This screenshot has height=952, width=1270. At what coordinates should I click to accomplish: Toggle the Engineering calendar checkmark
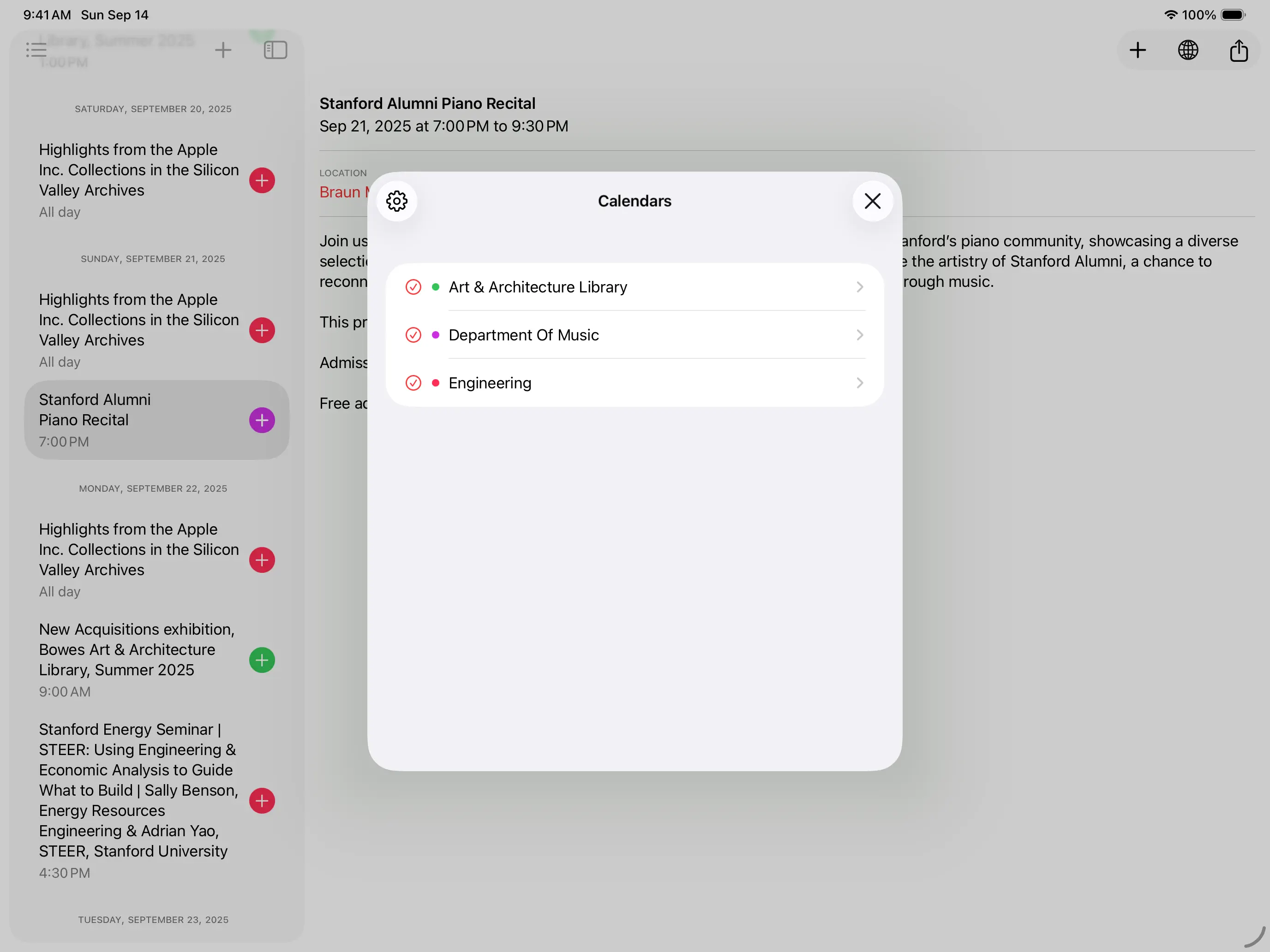click(413, 383)
